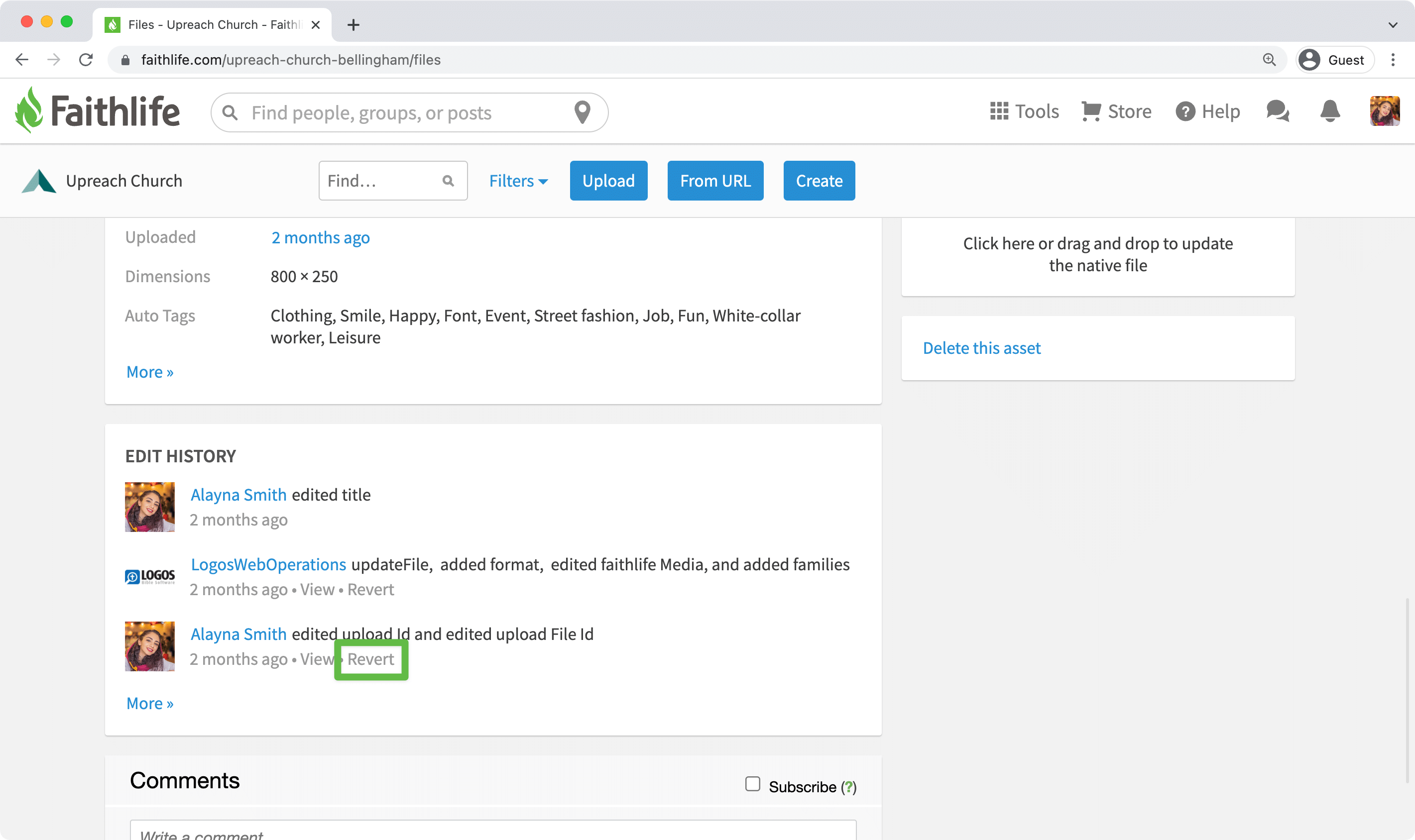Click the Logos avatar in edit history

coord(149,577)
